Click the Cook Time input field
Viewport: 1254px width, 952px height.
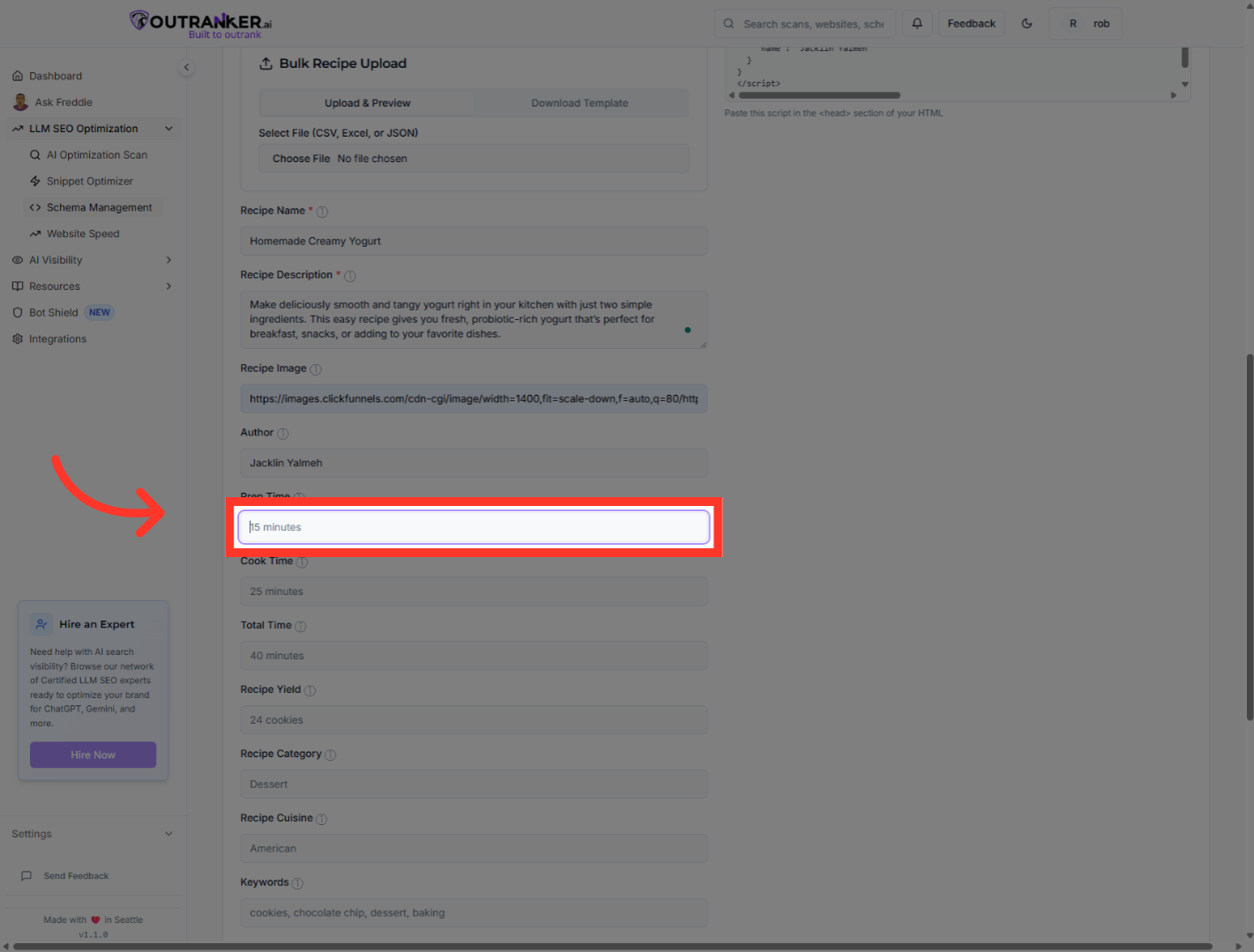[x=474, y=591]
